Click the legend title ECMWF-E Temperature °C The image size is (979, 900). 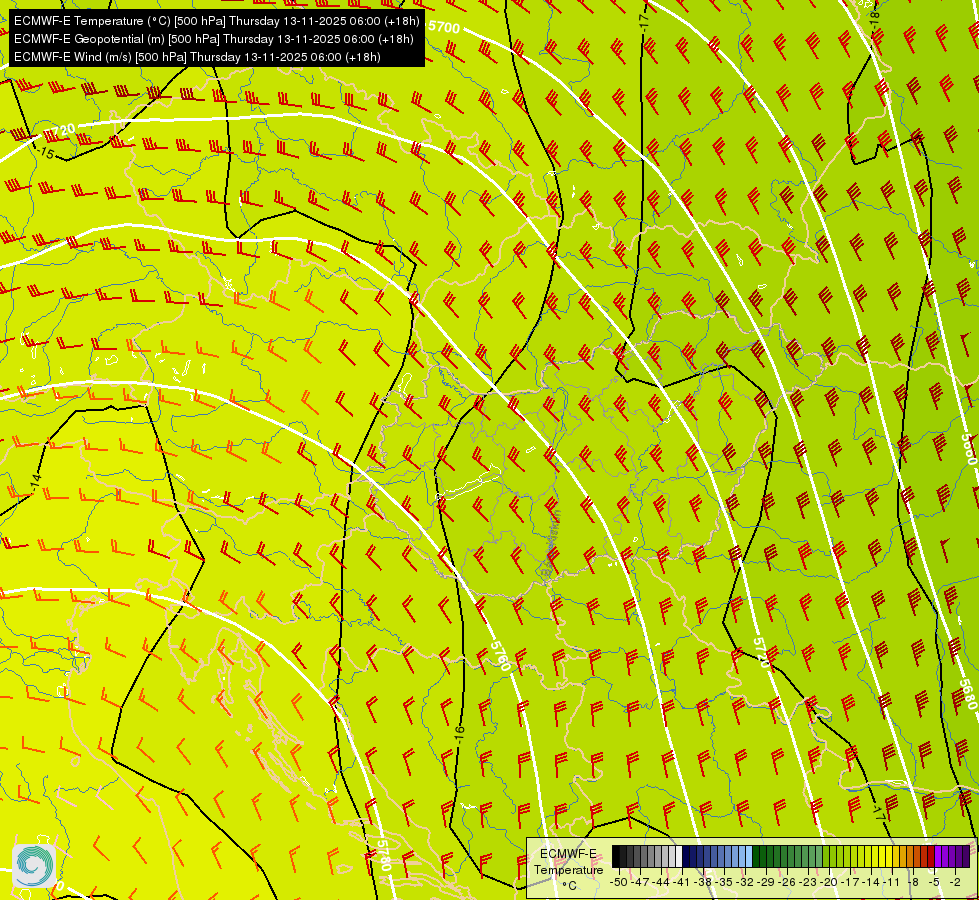(x=569, y=870)
